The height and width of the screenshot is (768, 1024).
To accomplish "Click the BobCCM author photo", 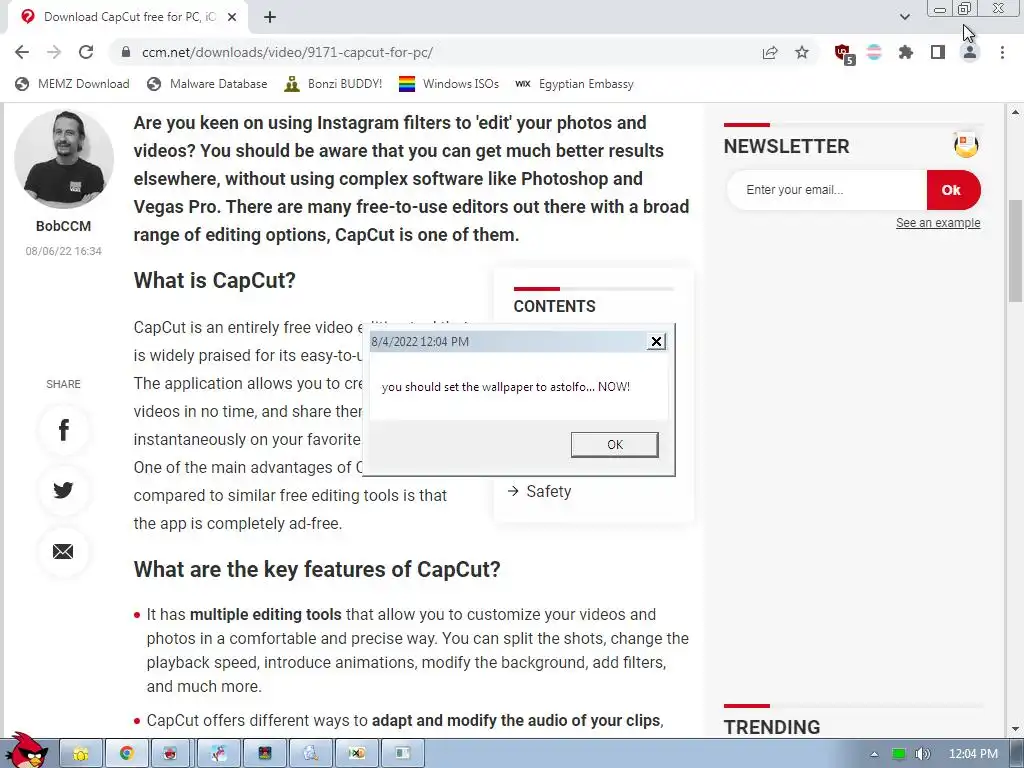I will click(x=64, y=159).
